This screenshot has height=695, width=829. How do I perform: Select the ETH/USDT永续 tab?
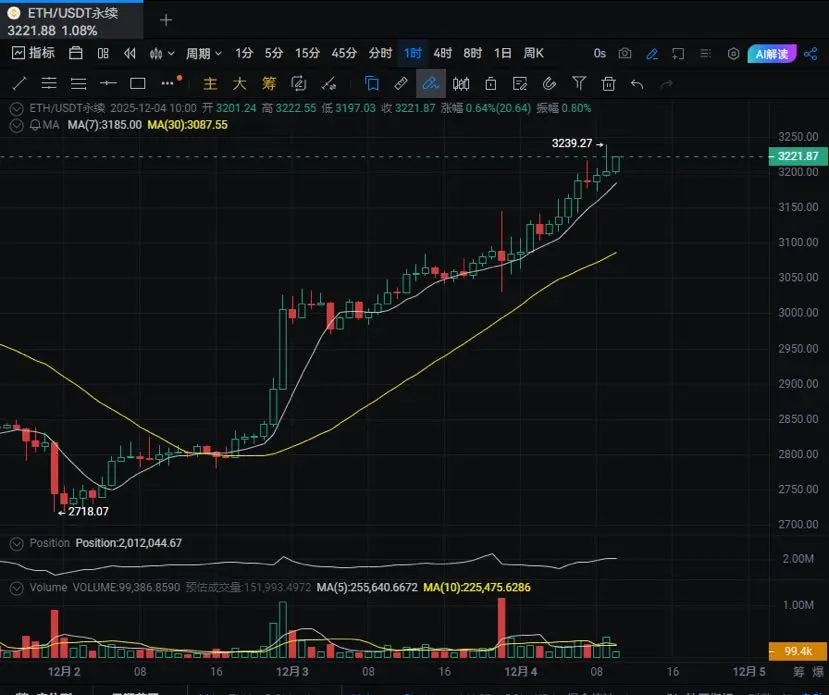pos(71,21)
